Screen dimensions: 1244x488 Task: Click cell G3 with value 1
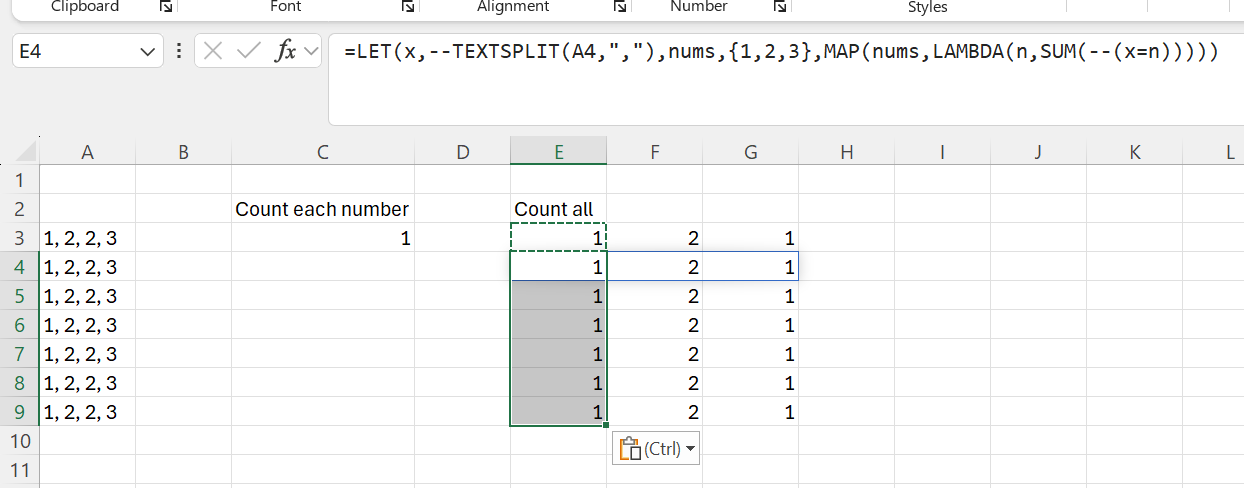[750, 238]
